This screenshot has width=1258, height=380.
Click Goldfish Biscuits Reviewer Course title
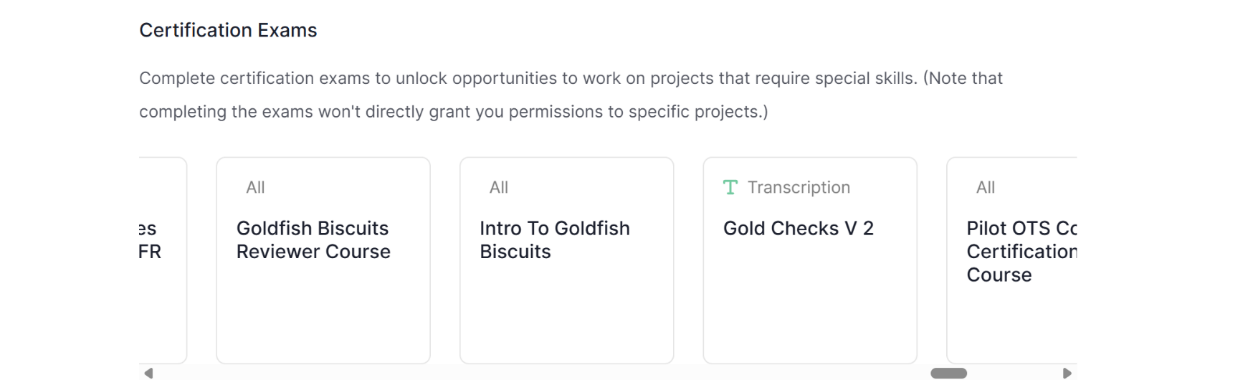[313, 240]
